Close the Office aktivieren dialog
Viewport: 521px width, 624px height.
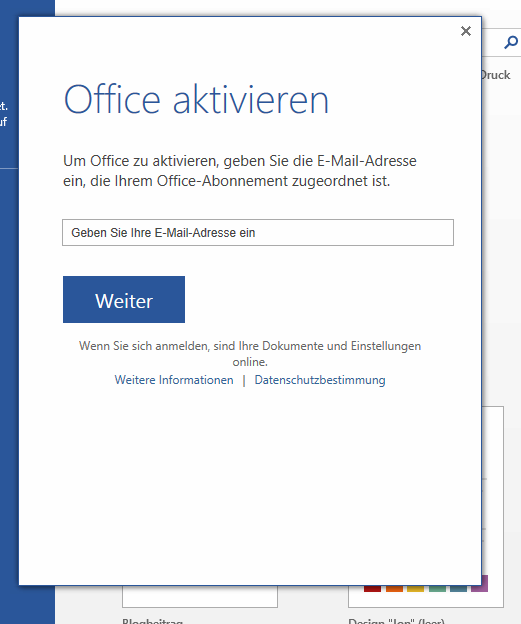[x=466, y=31]
